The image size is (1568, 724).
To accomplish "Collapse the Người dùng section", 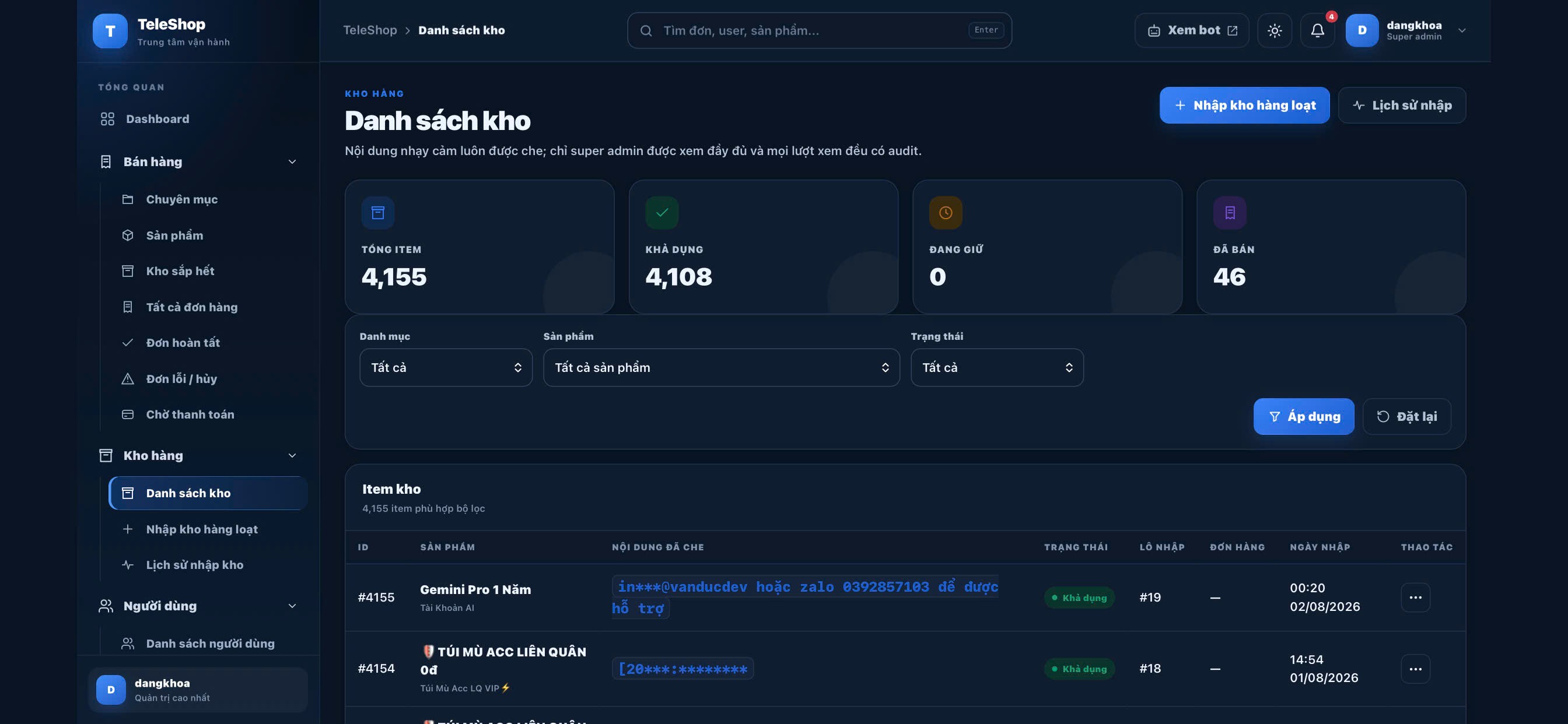I will tap(199, 606).
